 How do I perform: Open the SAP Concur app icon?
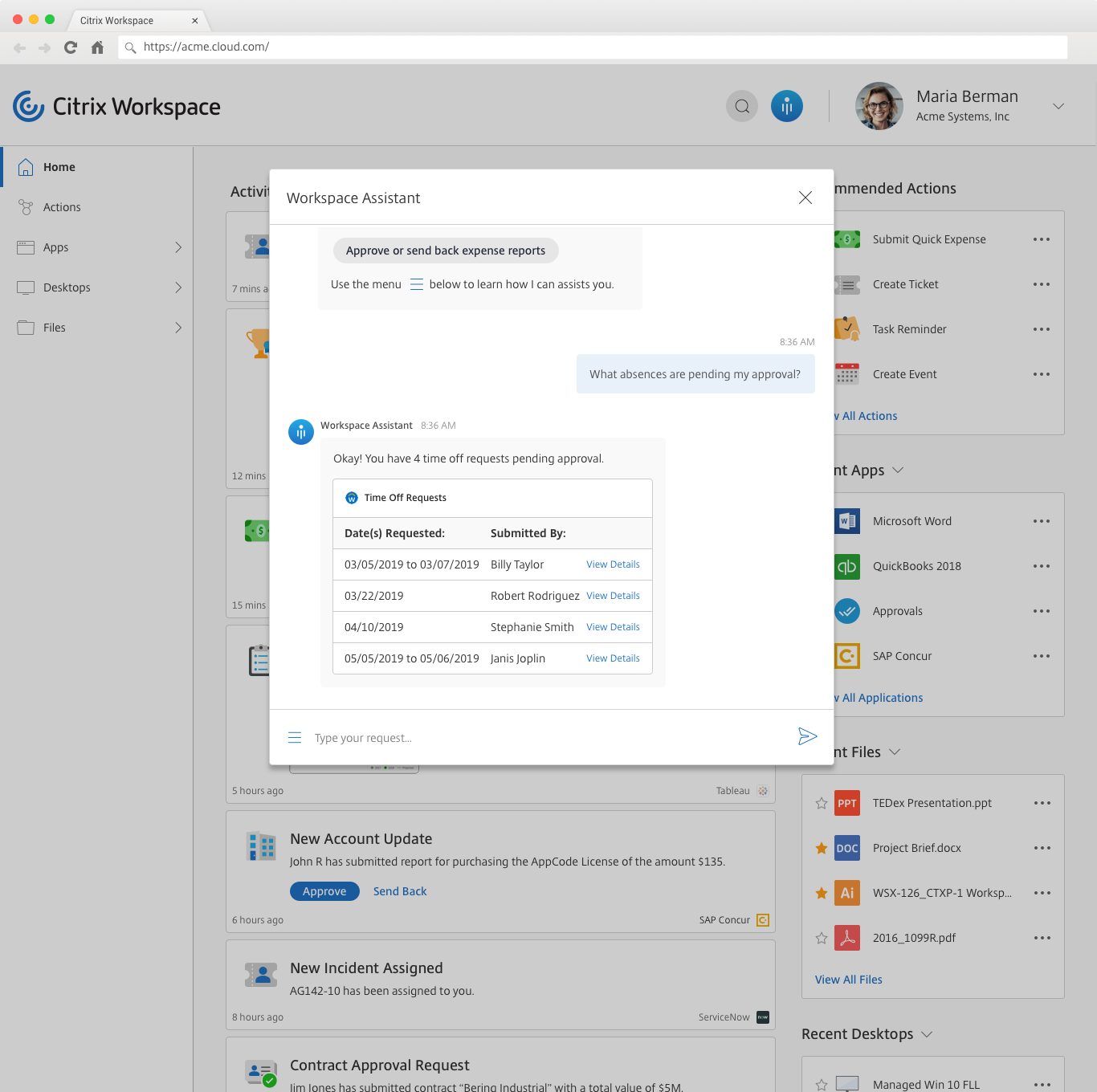pyautogui.click(x=846, y=656)
